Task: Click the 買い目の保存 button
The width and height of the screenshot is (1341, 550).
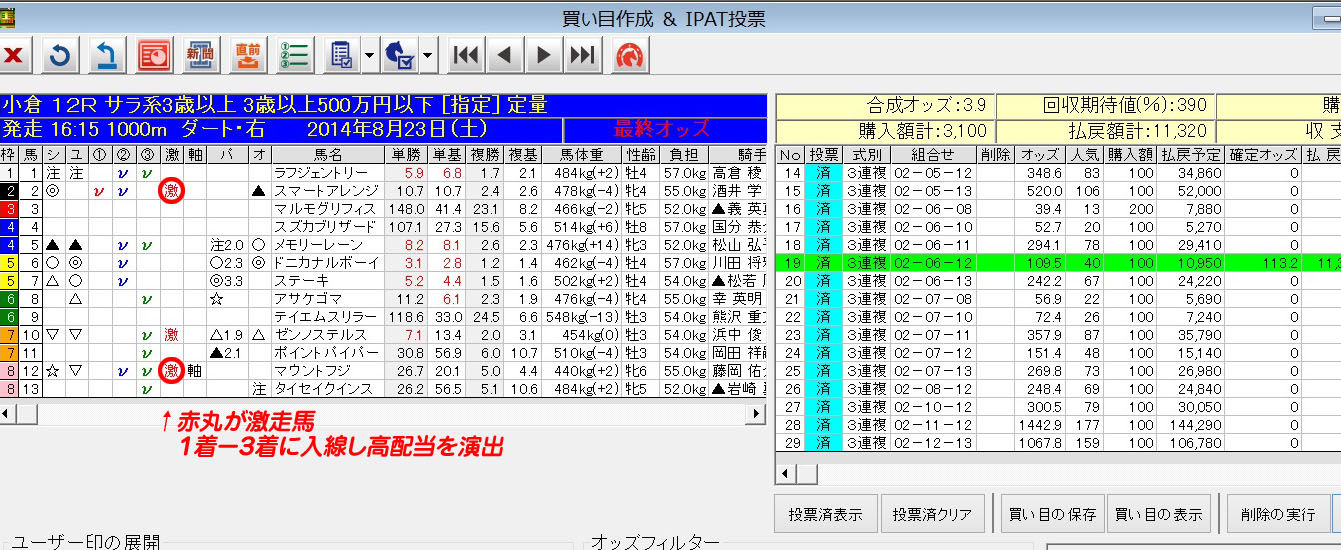Action: coord(1053,514)
